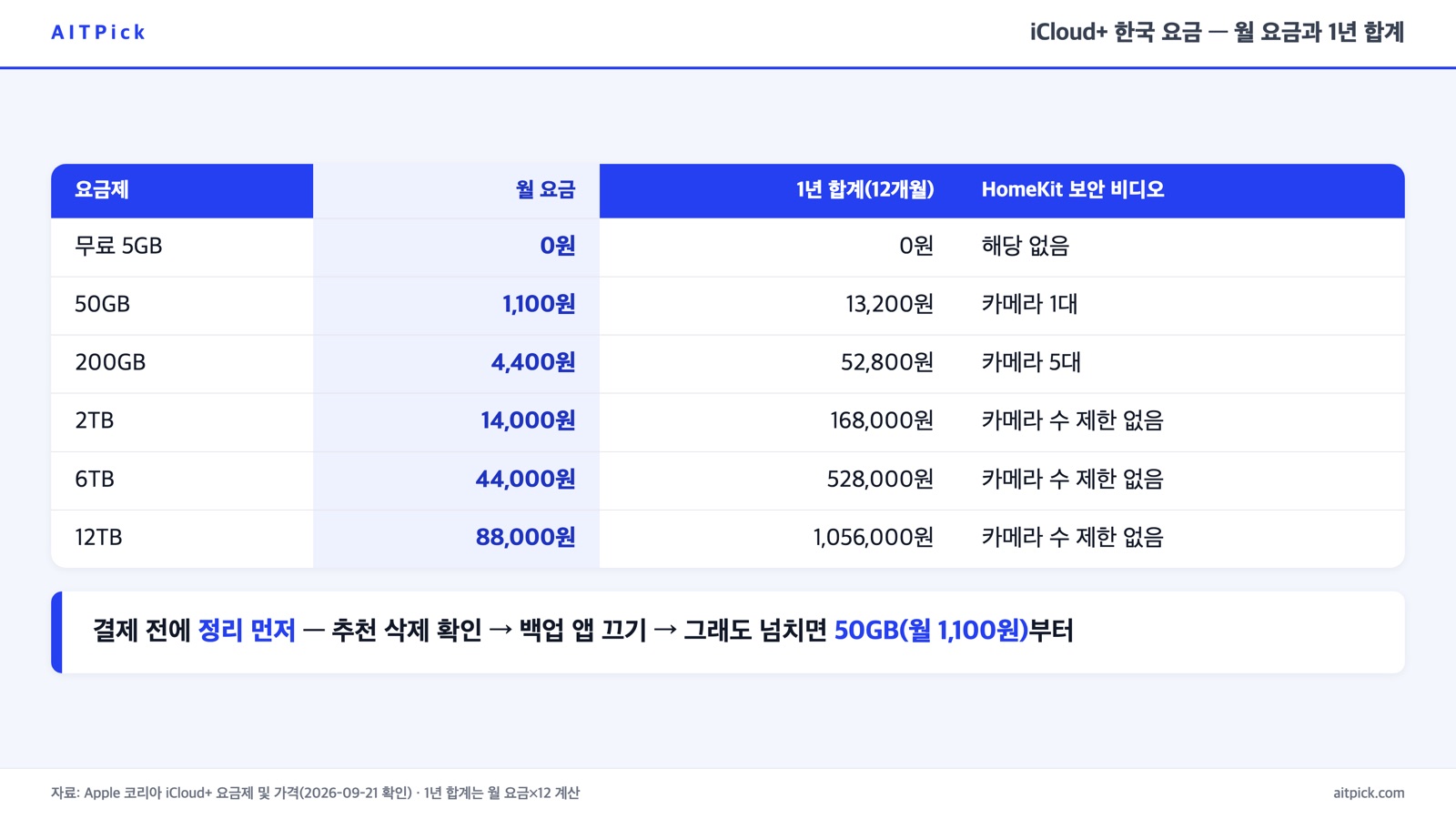This screenshot has height=819, width=1456.
Task: Click the highlighted '정리 먼저' text in callout
Action: coord(247,631)
